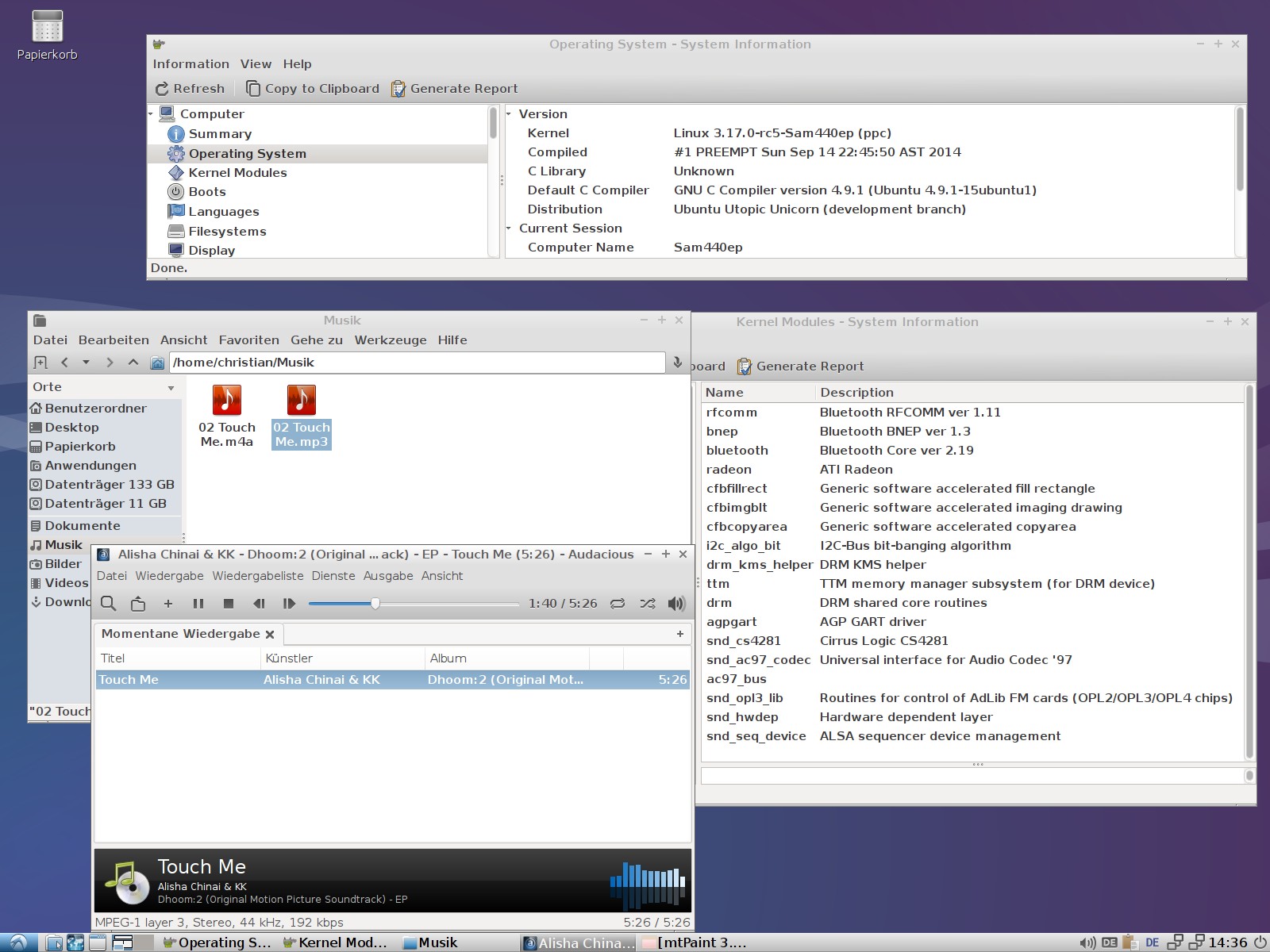Image resolution: width=1270 pixels, height=952 pixels.
Task: Click the Copy to Clipboard button
Action: pos(312,89)
